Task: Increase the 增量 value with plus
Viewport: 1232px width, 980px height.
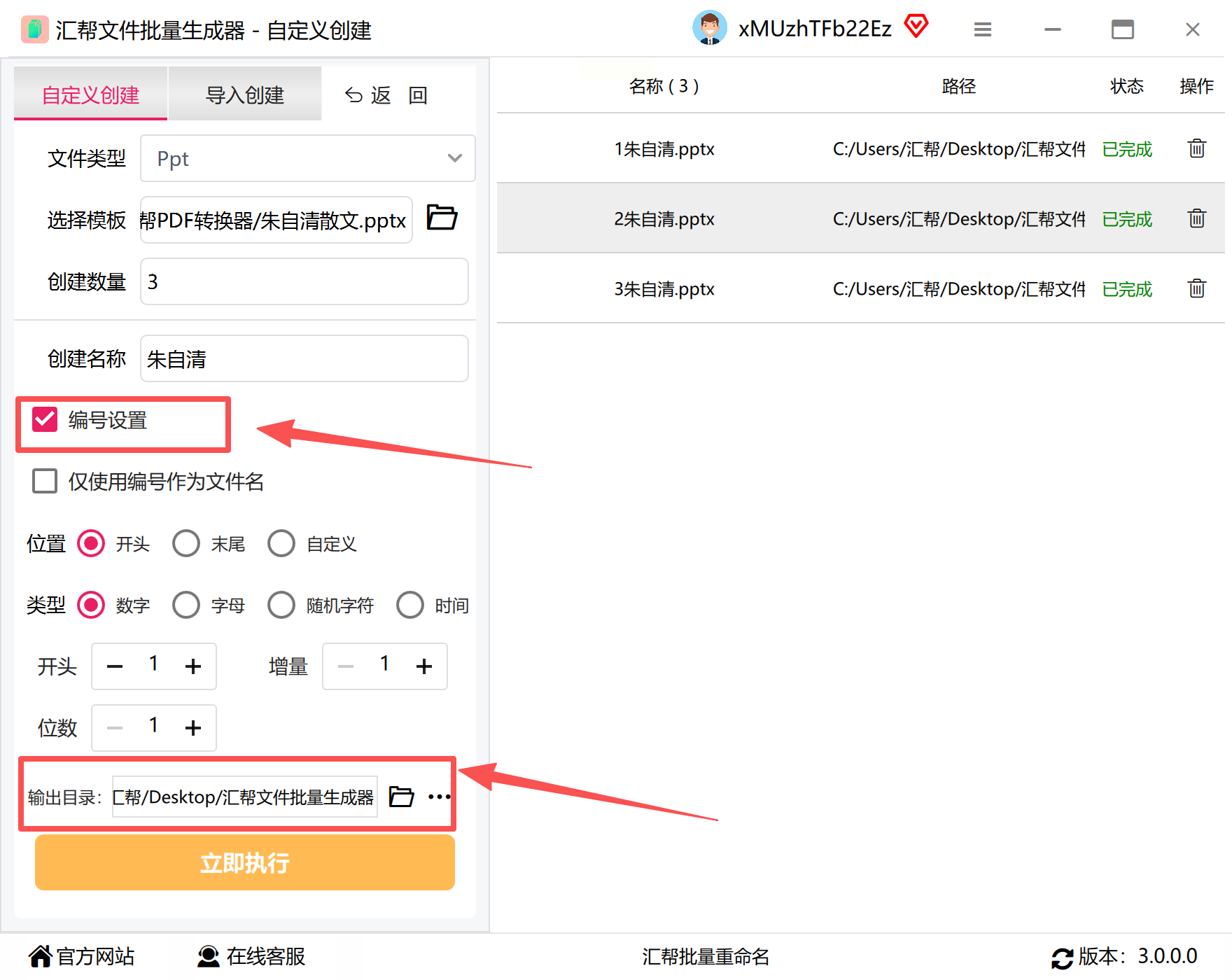Action: pos(424,666)
